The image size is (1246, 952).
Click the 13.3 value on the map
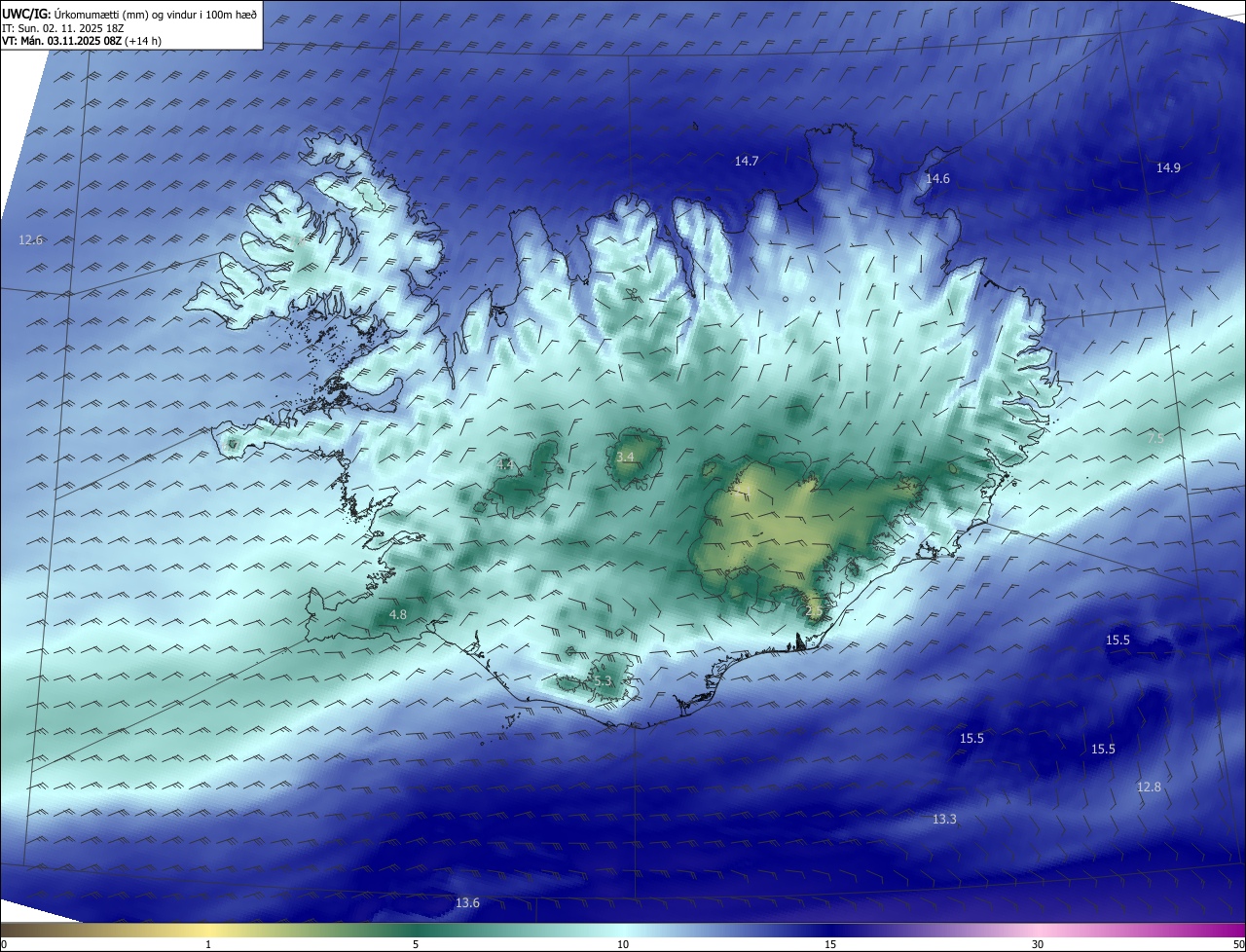tap(944, 819)
